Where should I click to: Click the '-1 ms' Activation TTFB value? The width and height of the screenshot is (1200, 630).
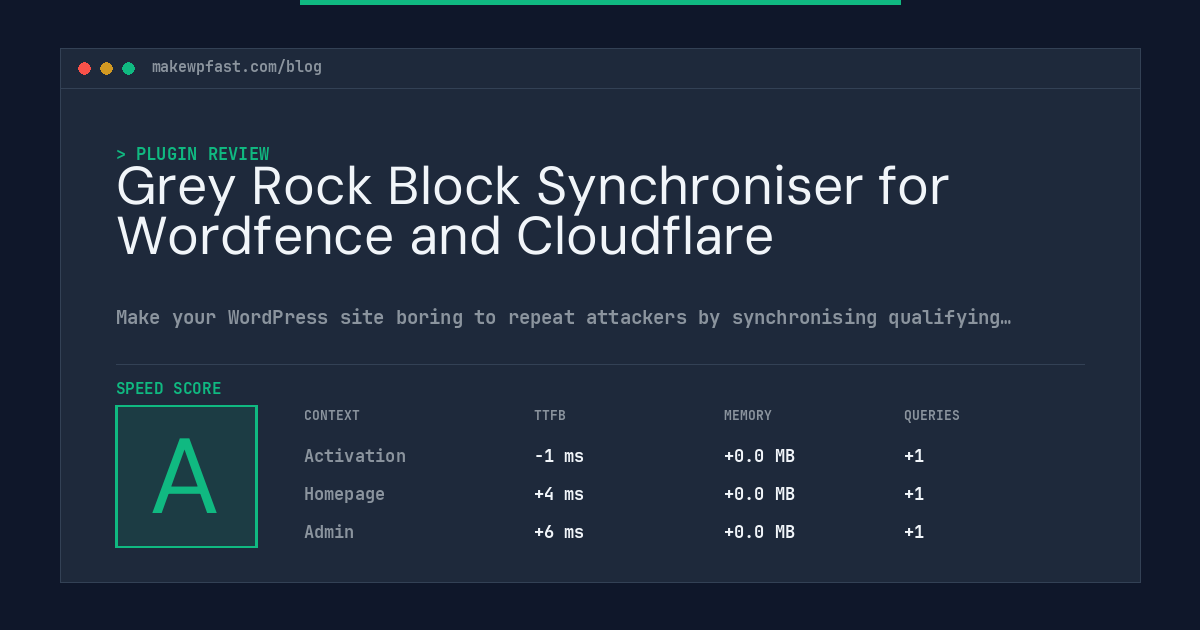point(559,456)
